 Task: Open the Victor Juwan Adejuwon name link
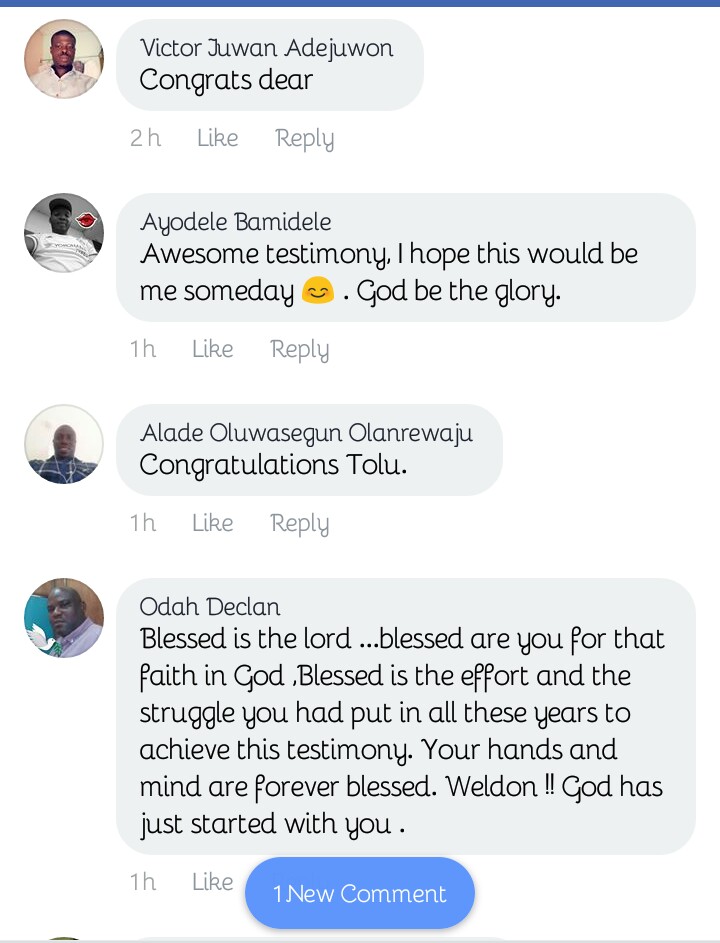coord(266,47)
